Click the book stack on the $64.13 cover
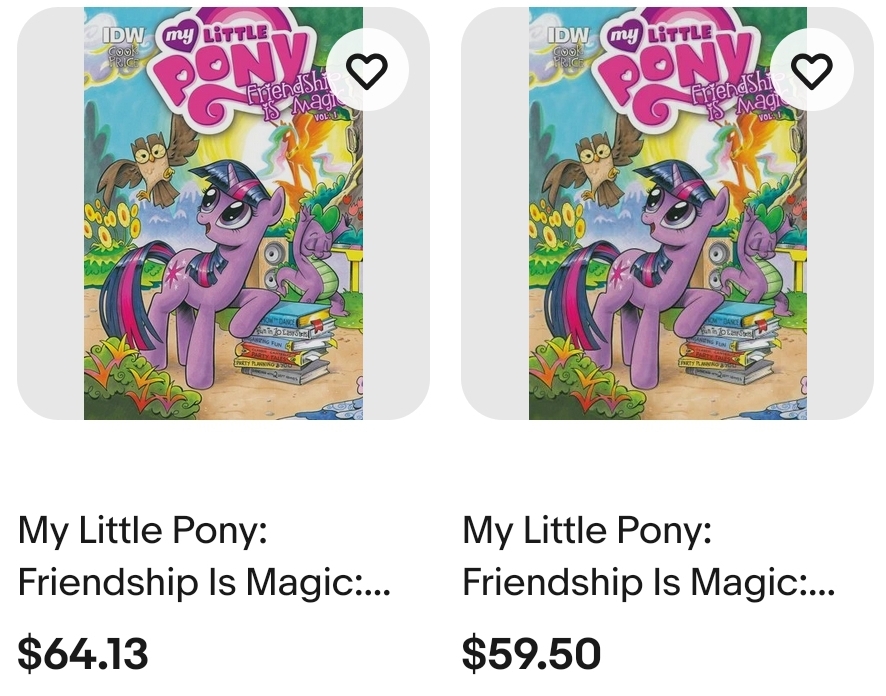The height and width of the screenshot is (696, 886). click(283, 346)
